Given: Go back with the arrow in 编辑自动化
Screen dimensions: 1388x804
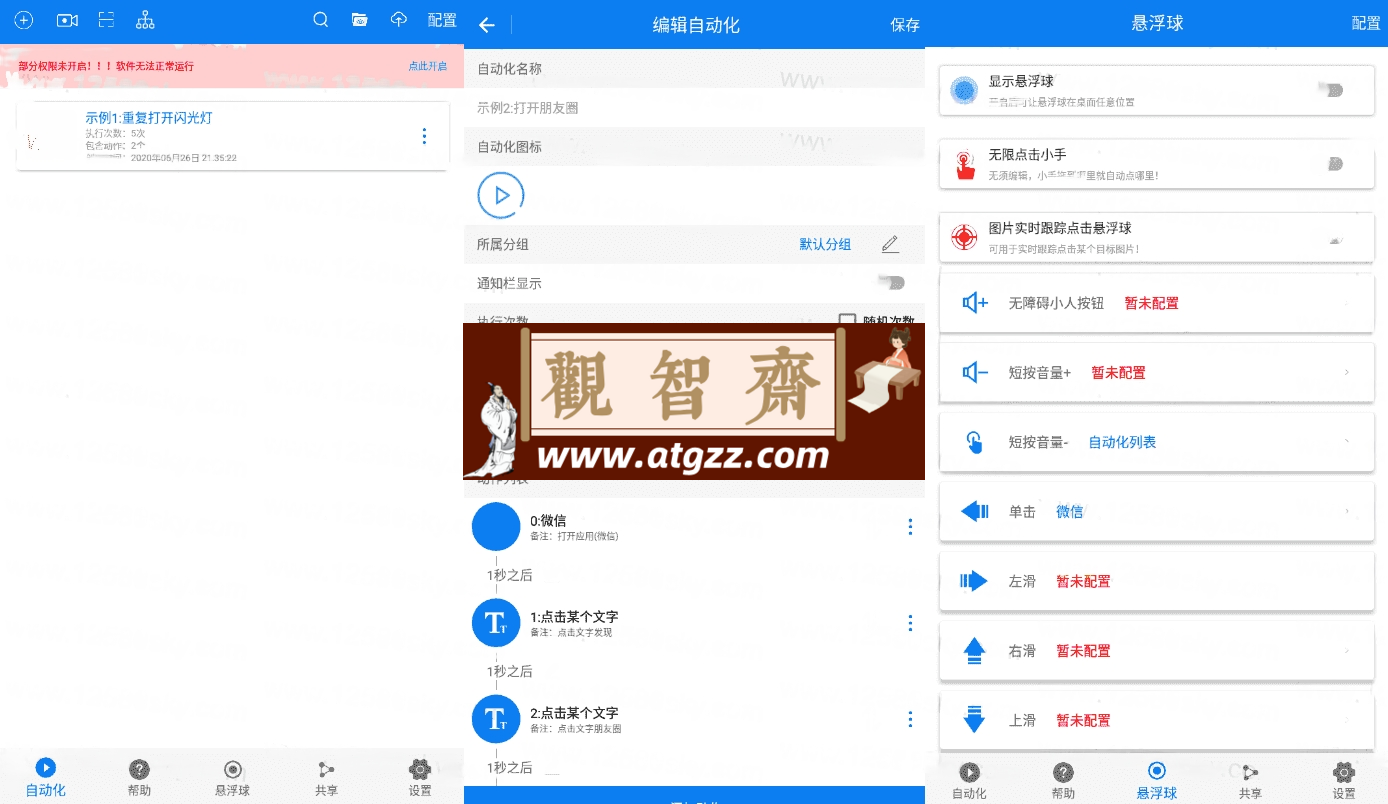Looking at the screenshot, I should click(x=487, y=25).
